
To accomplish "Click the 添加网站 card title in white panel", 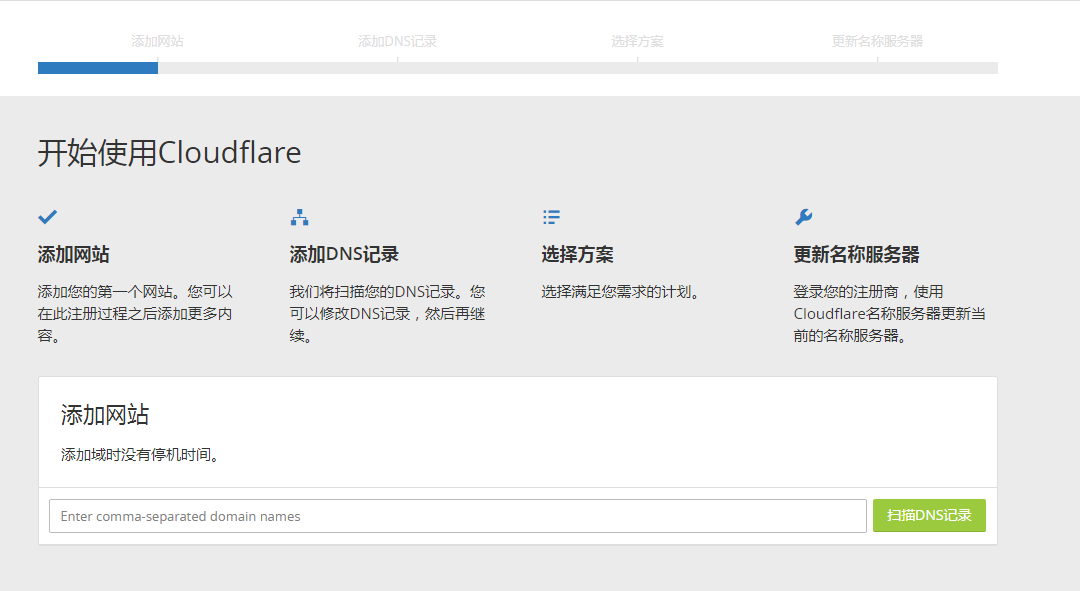I will click(x=105, y=415).
